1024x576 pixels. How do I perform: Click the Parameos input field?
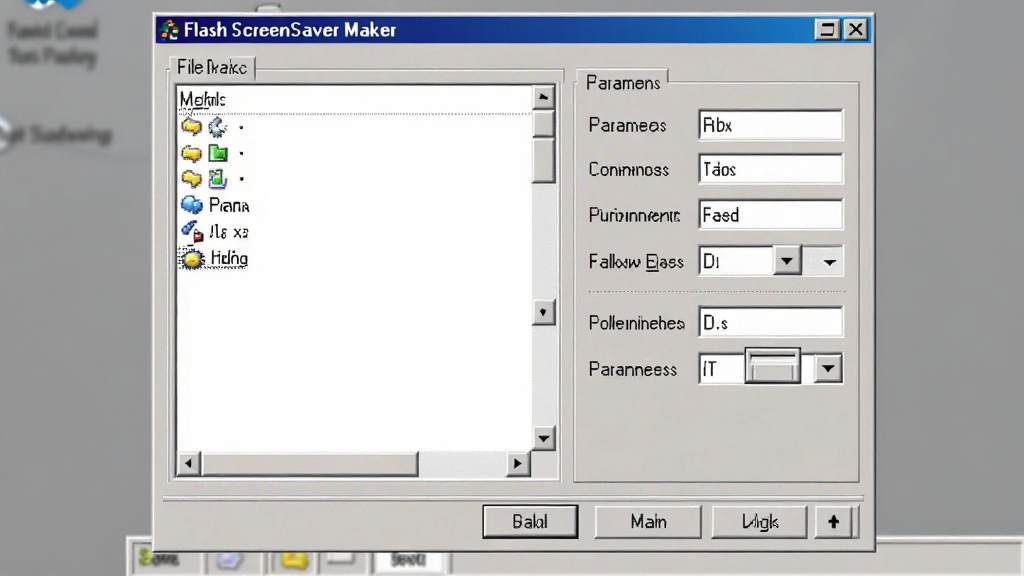coord(771,125)
